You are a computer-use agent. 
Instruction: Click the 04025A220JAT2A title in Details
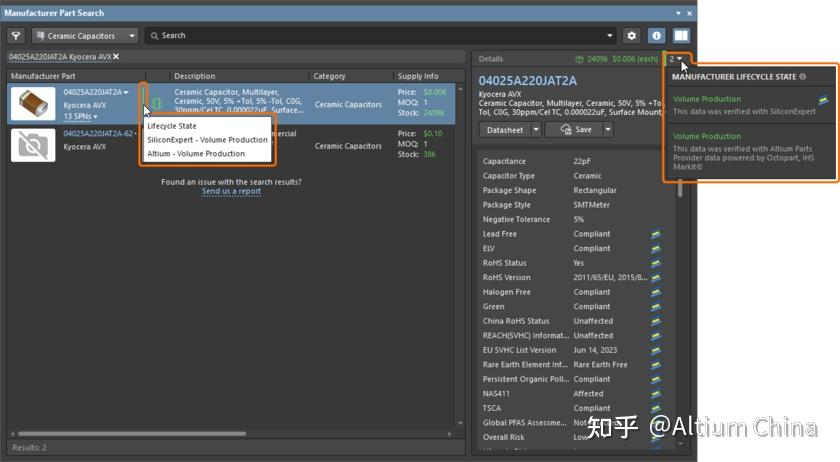(x=527, y=81)
